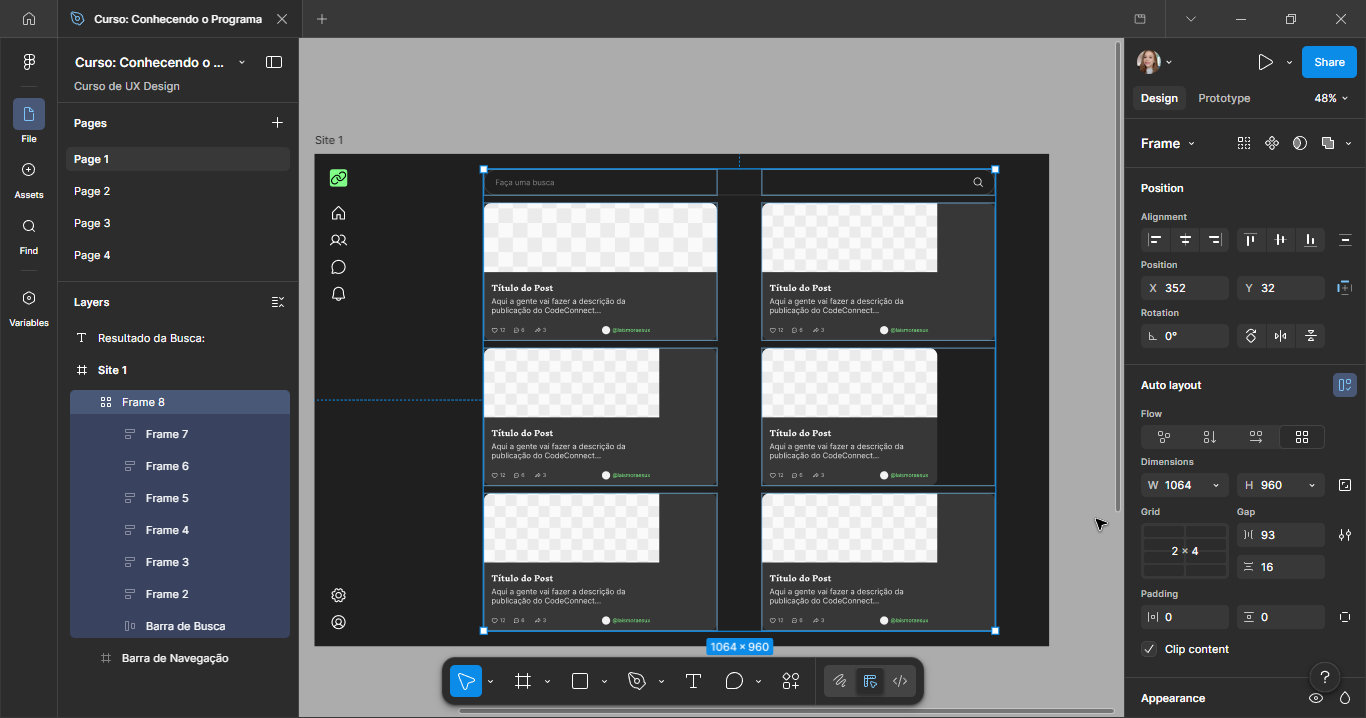Switch to the Design tab
1366x718 pixels.
click(1159, 98)
